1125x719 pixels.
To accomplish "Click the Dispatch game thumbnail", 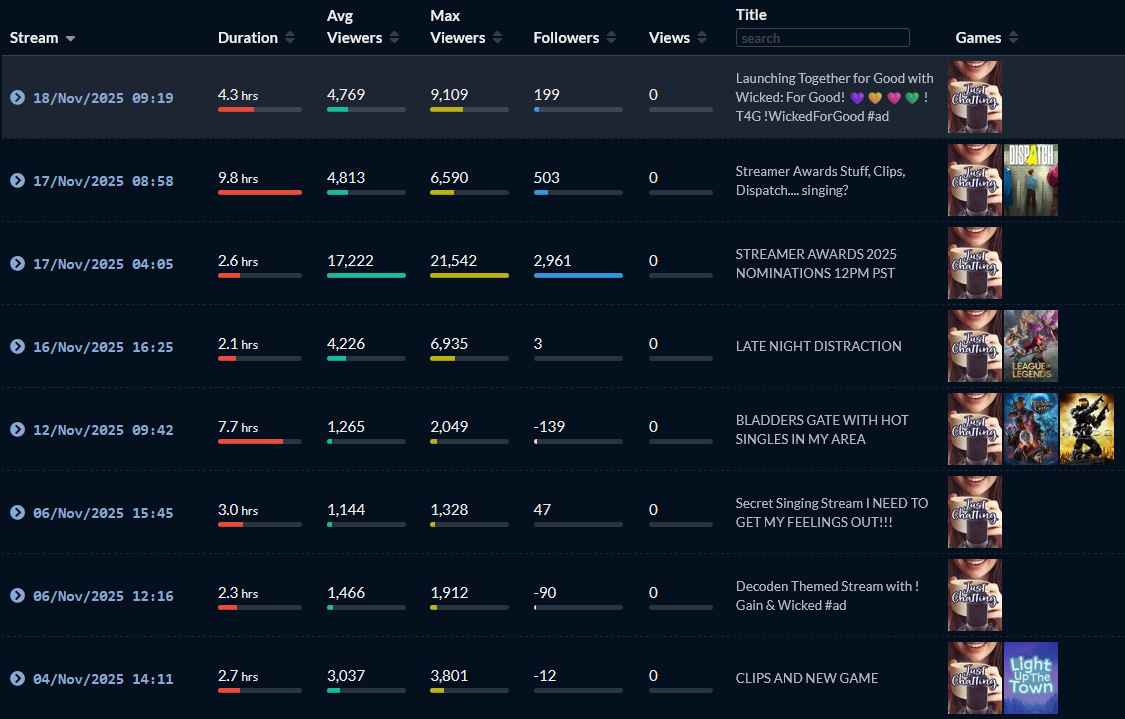I will click(1030, 180).
